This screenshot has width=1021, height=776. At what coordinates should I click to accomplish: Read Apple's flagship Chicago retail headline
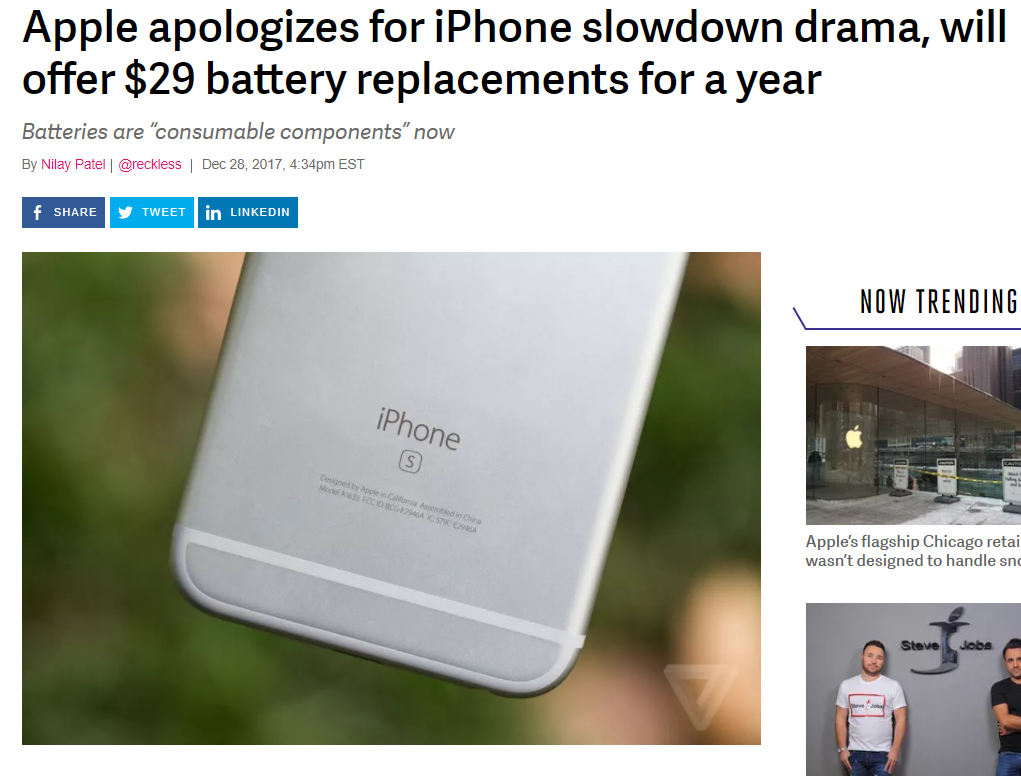pyautogui.click(x=913, y=551)
